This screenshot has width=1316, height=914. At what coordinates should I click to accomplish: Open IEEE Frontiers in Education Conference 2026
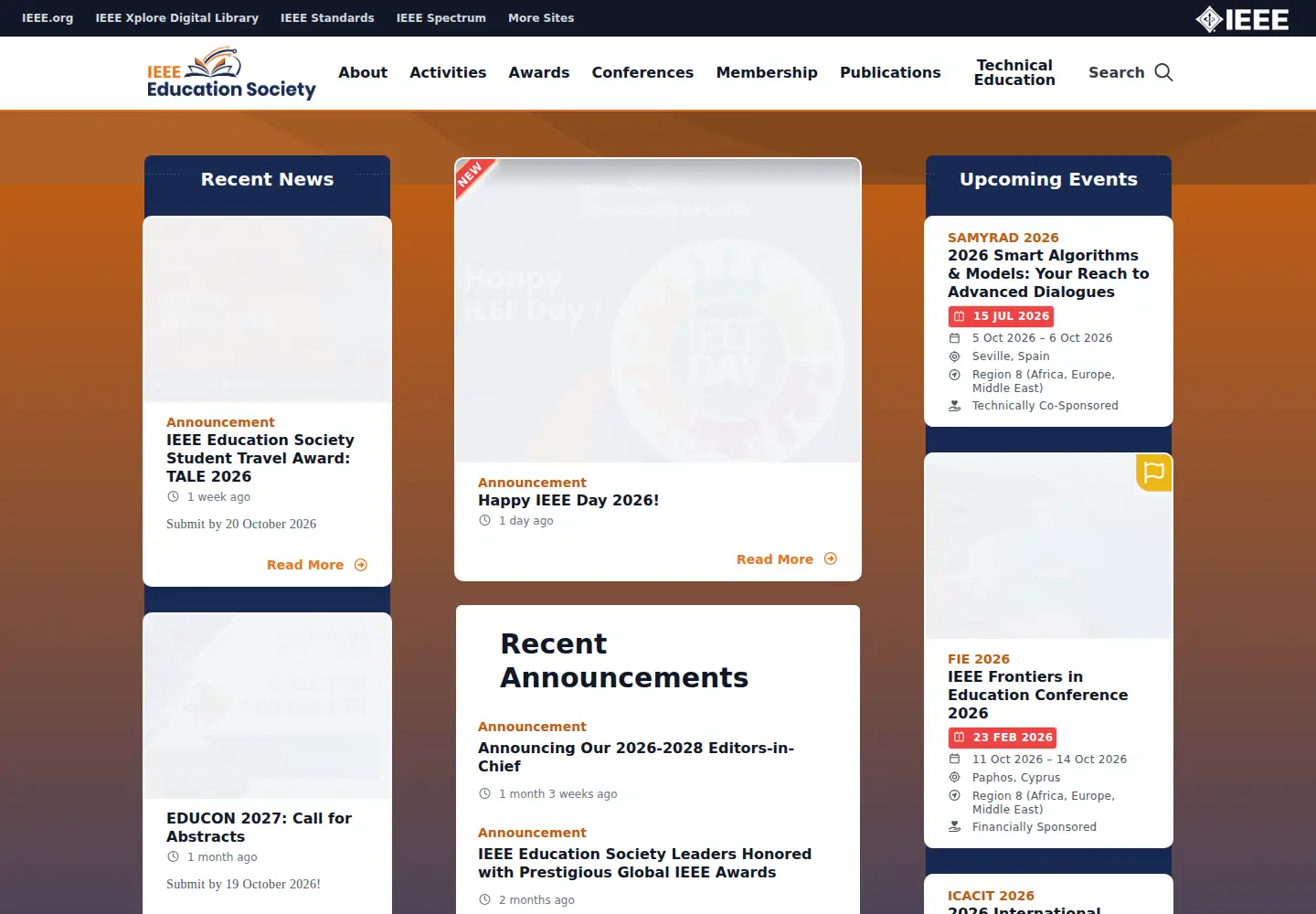(1037, 695)
